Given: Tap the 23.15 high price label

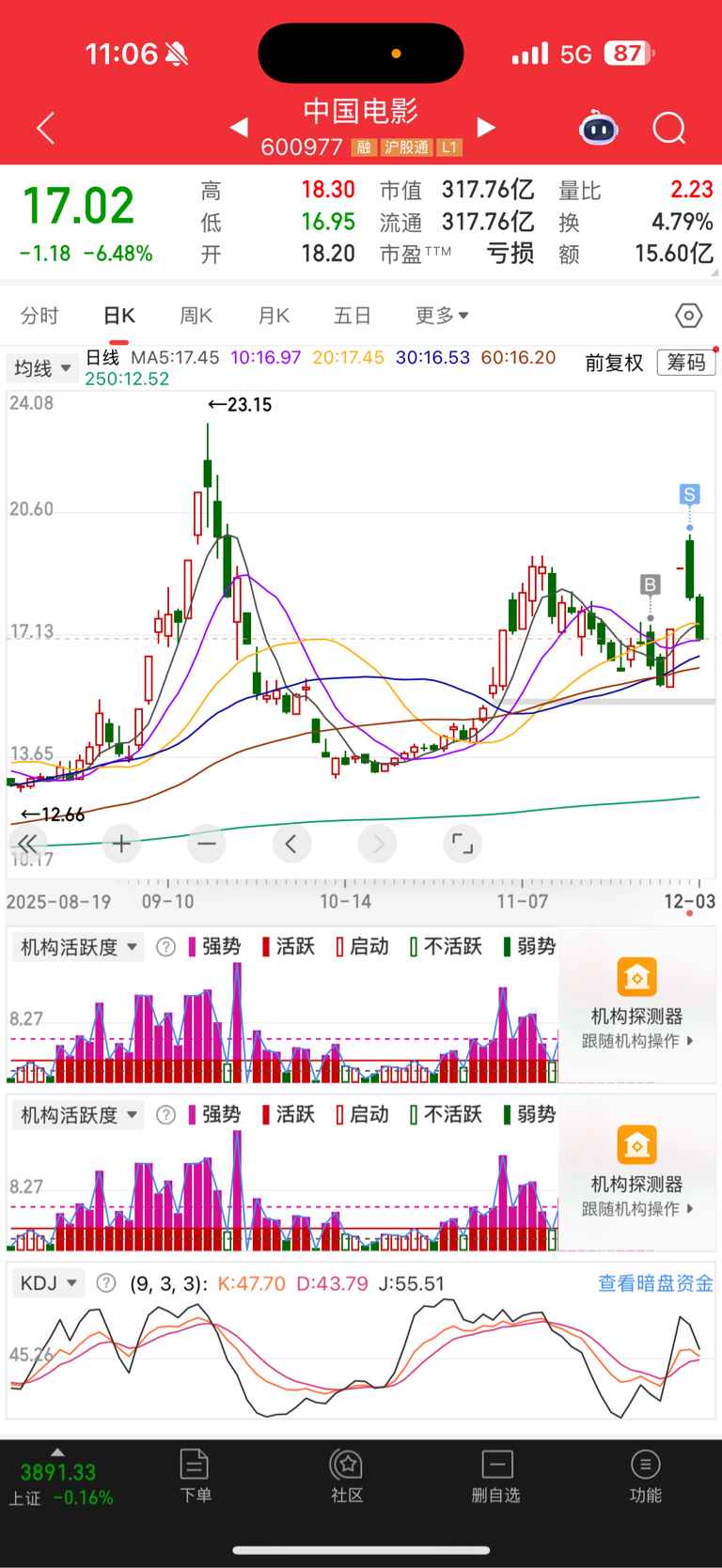Looking at the screenshot, I should [240, 405].
